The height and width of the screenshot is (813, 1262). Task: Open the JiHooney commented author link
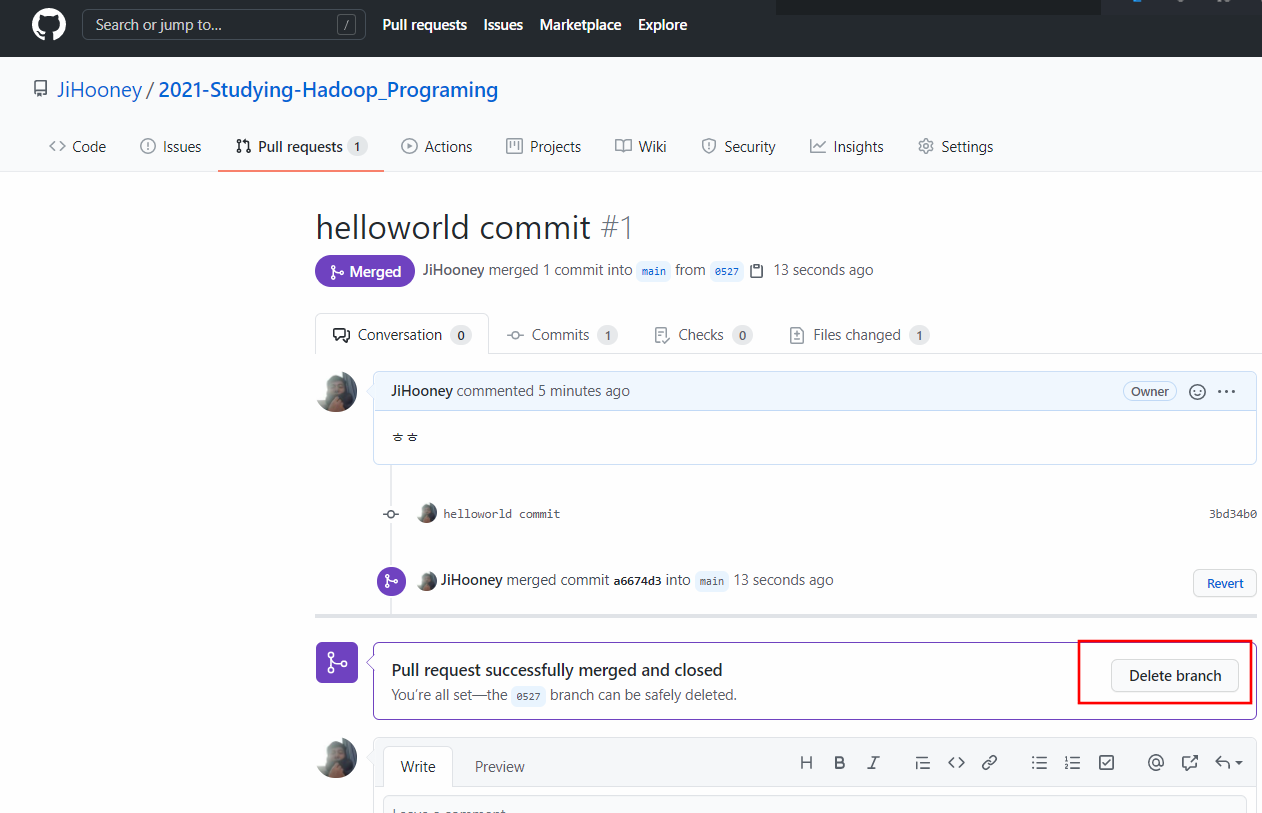pos(422,391)
